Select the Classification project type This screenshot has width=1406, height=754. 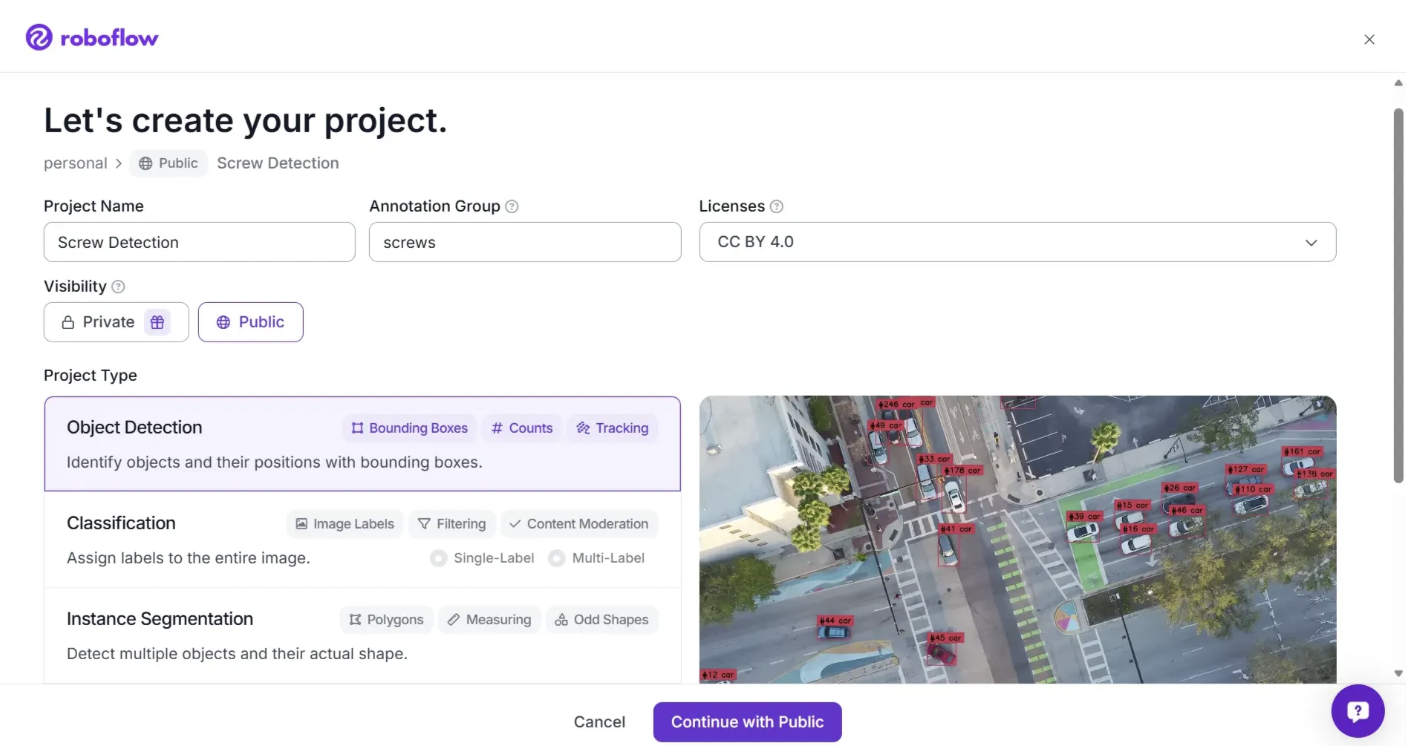[x=121, y=523]
